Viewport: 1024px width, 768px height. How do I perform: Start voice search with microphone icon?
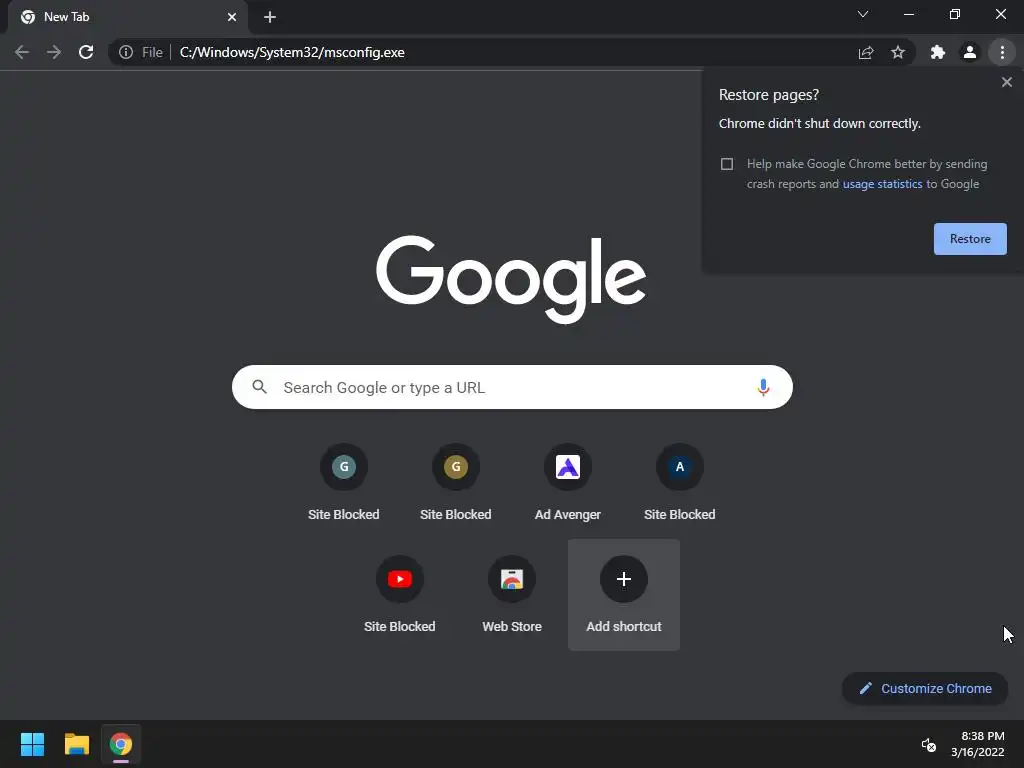click(x=763, y=387)
